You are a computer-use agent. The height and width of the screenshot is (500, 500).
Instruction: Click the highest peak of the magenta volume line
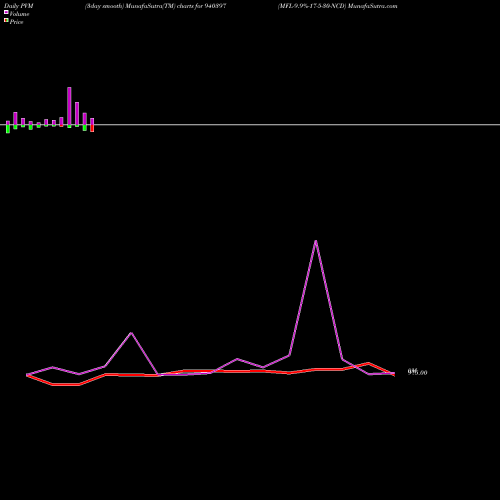click(316, 241)
